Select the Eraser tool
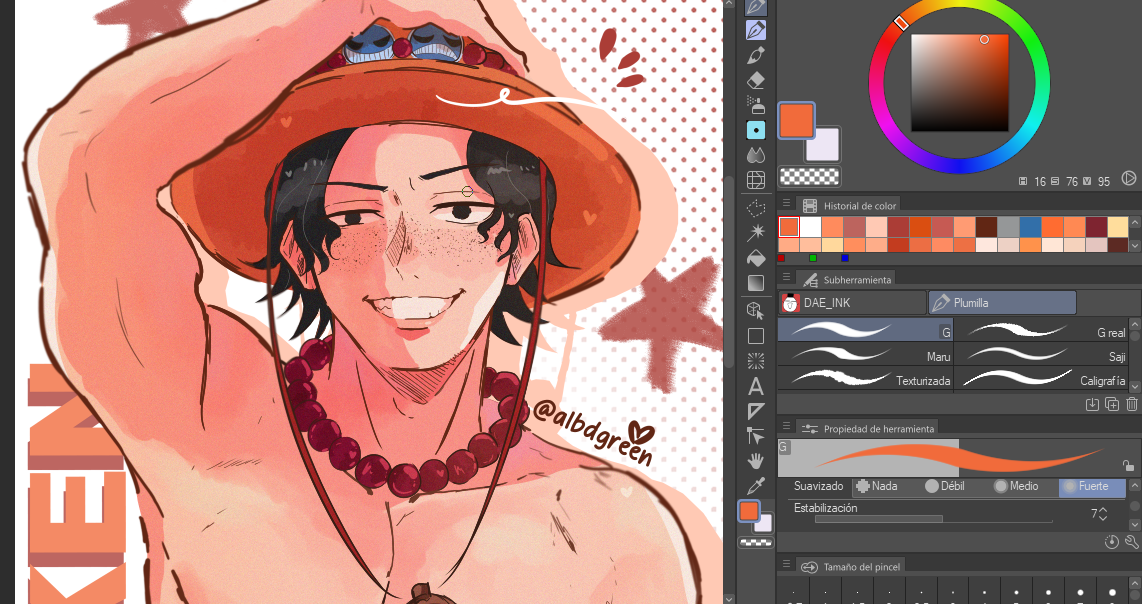The width and height of the screenshot is (1142, 604). click(x=756, y=80)
